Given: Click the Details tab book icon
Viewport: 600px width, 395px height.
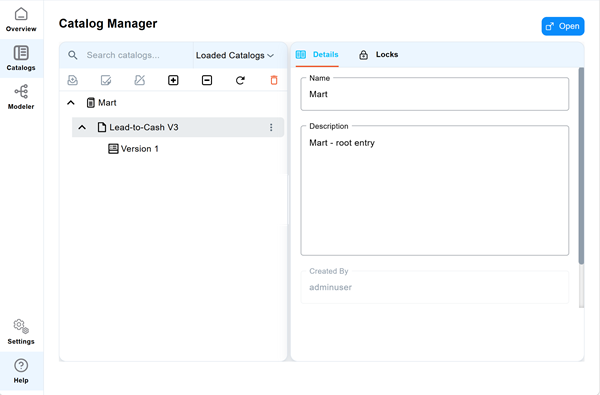Looking at the screenshot, I should (x=301, y=54).
